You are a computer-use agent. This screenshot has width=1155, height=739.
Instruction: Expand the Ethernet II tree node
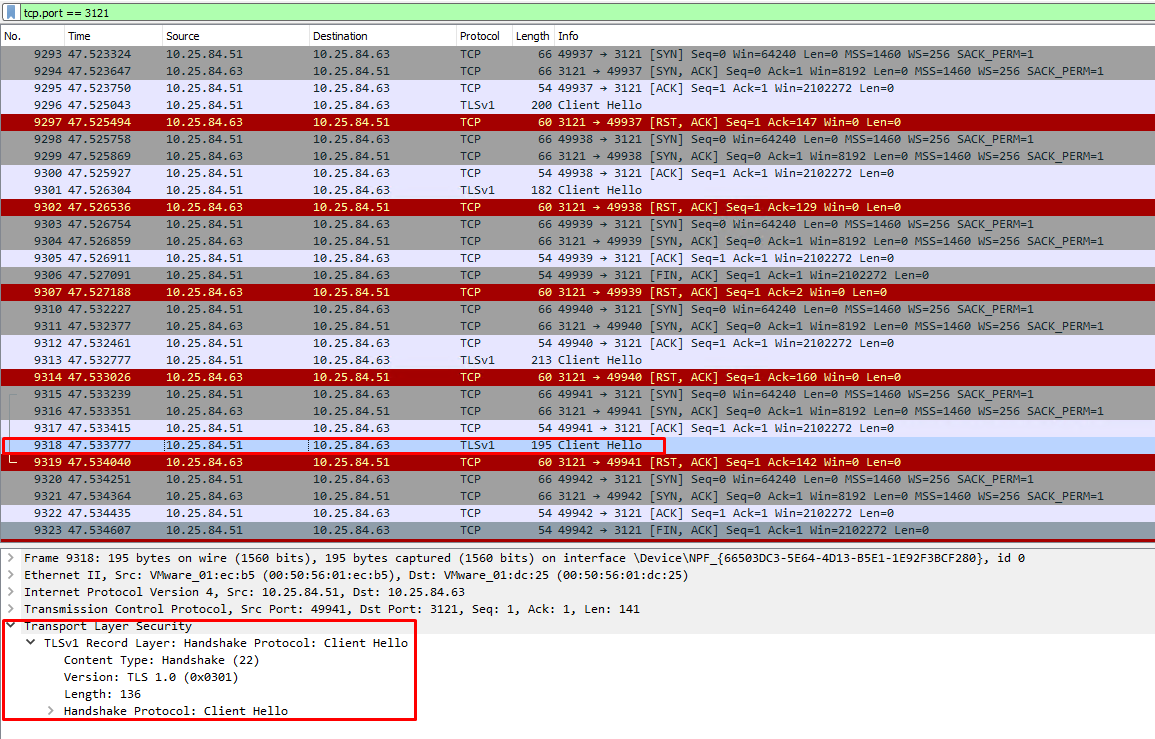click(x=11, y=575)
